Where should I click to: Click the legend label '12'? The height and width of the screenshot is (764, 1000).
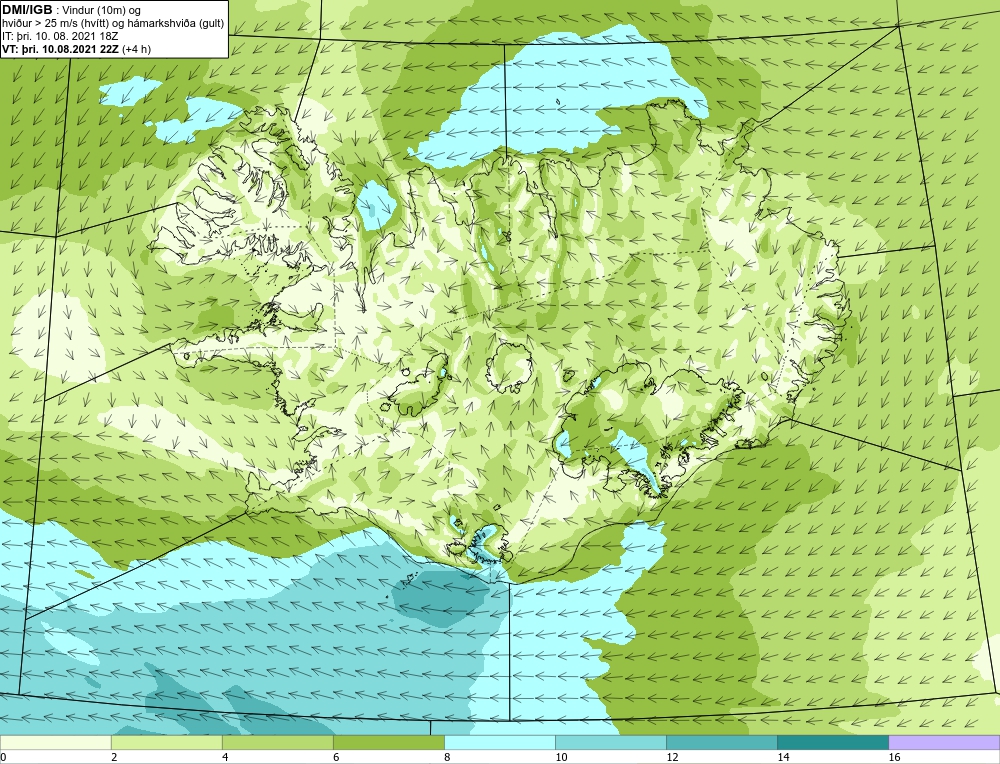[x=672, y=757]
